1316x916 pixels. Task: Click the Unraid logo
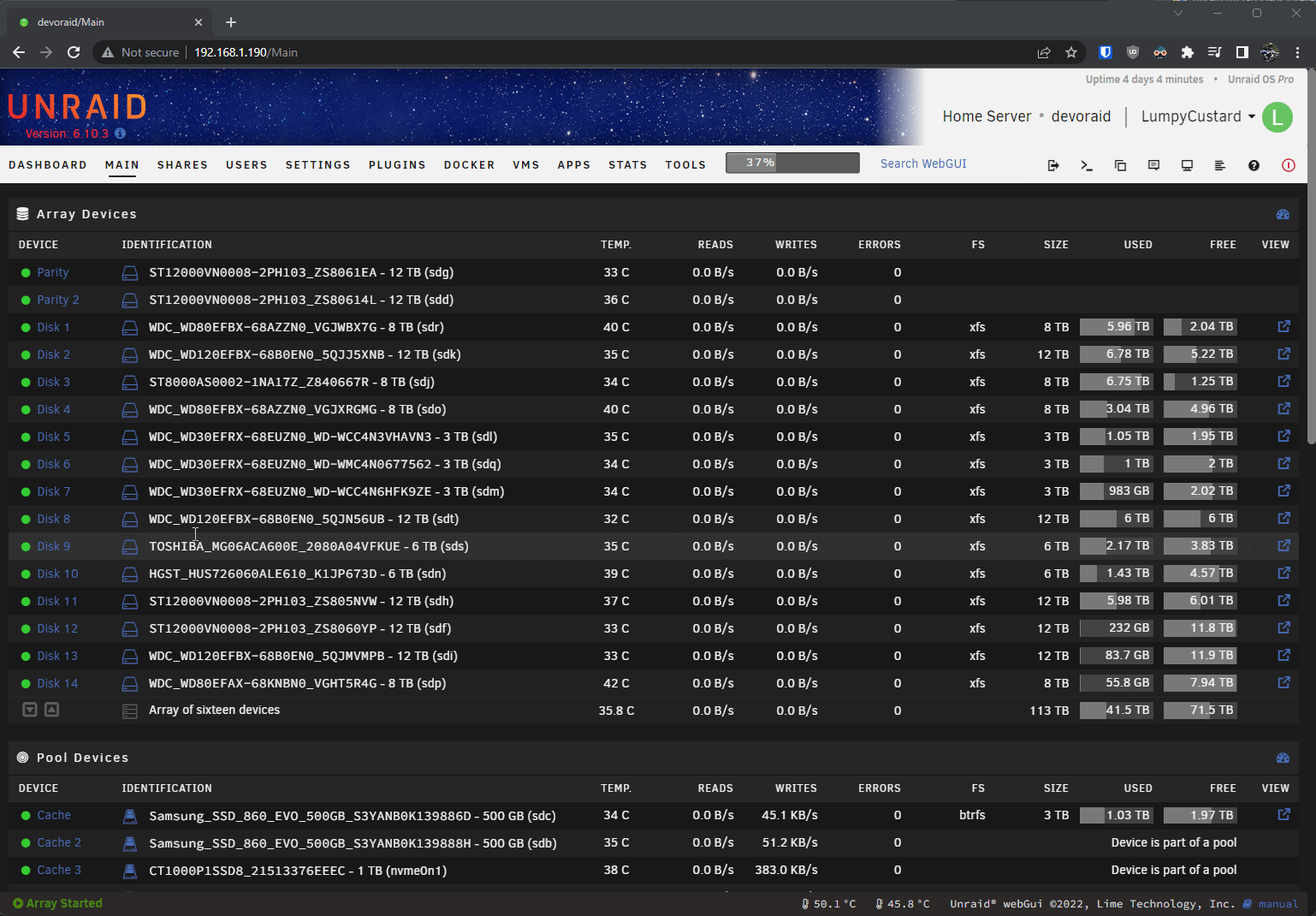point(77,107)
